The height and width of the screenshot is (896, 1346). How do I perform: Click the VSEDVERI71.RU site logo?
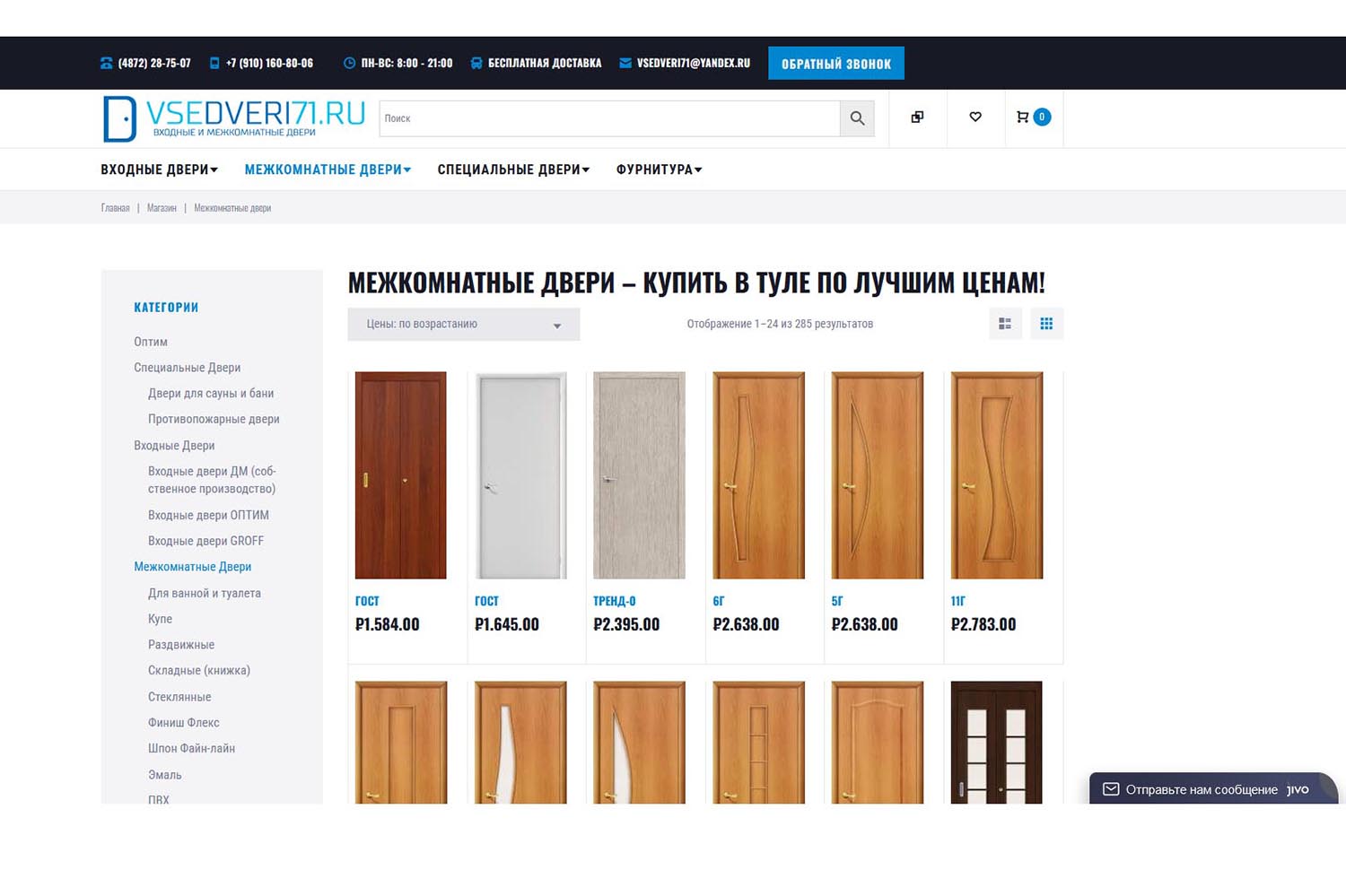tap(234, 118)
